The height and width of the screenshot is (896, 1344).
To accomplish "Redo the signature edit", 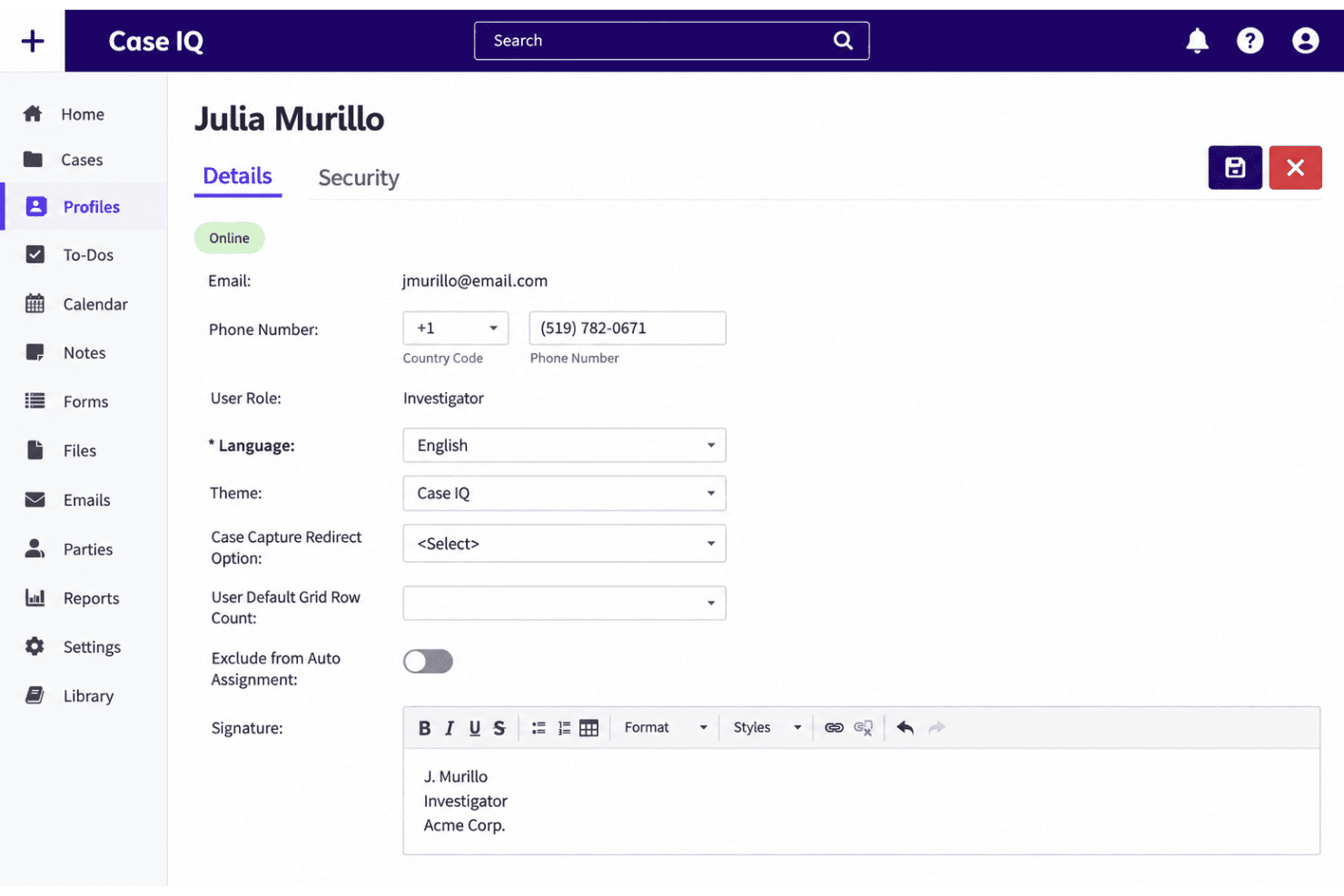I will 936,728.
